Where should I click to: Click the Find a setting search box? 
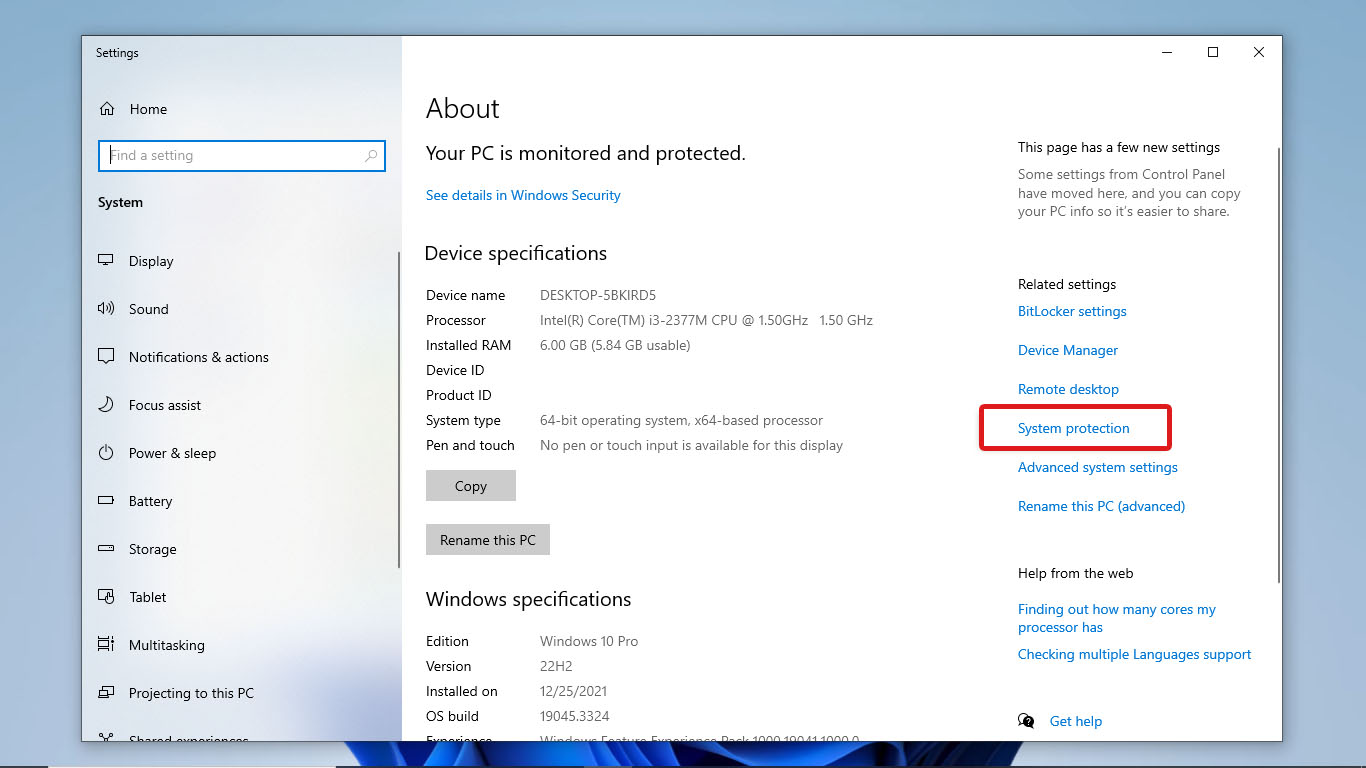coord(241,156)
